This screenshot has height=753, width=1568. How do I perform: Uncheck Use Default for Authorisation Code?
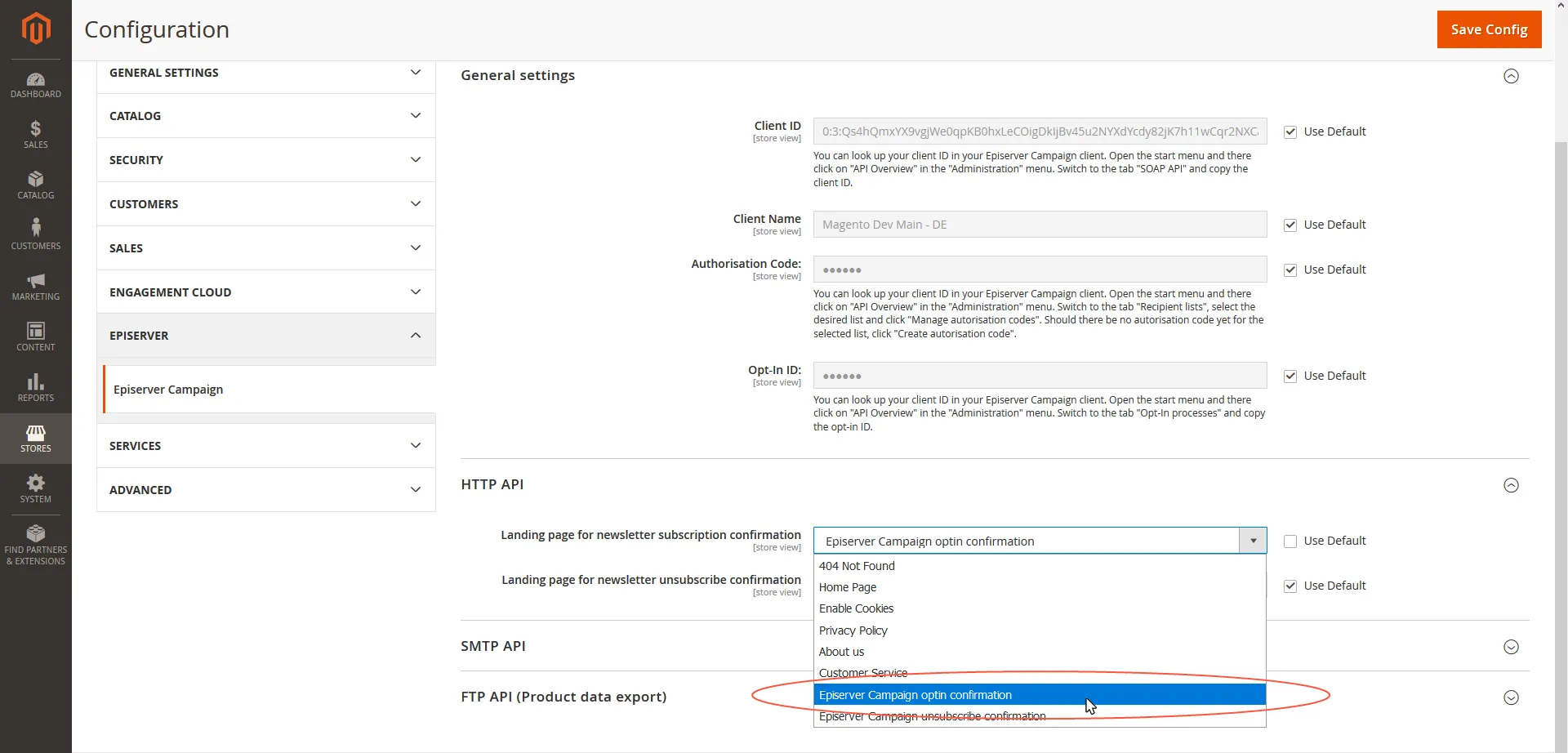click(1290, 270)
